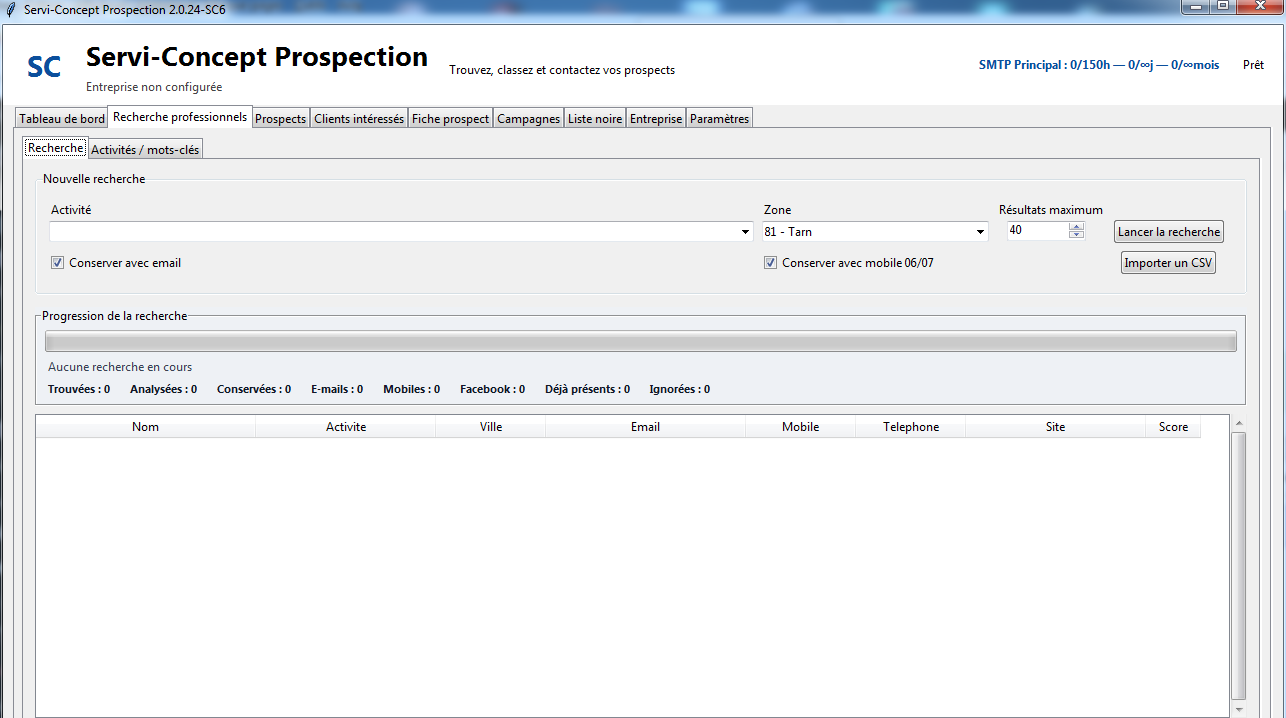
Task: Switch to Activités / mots-clés sub-tab
Action: [145, 150]
